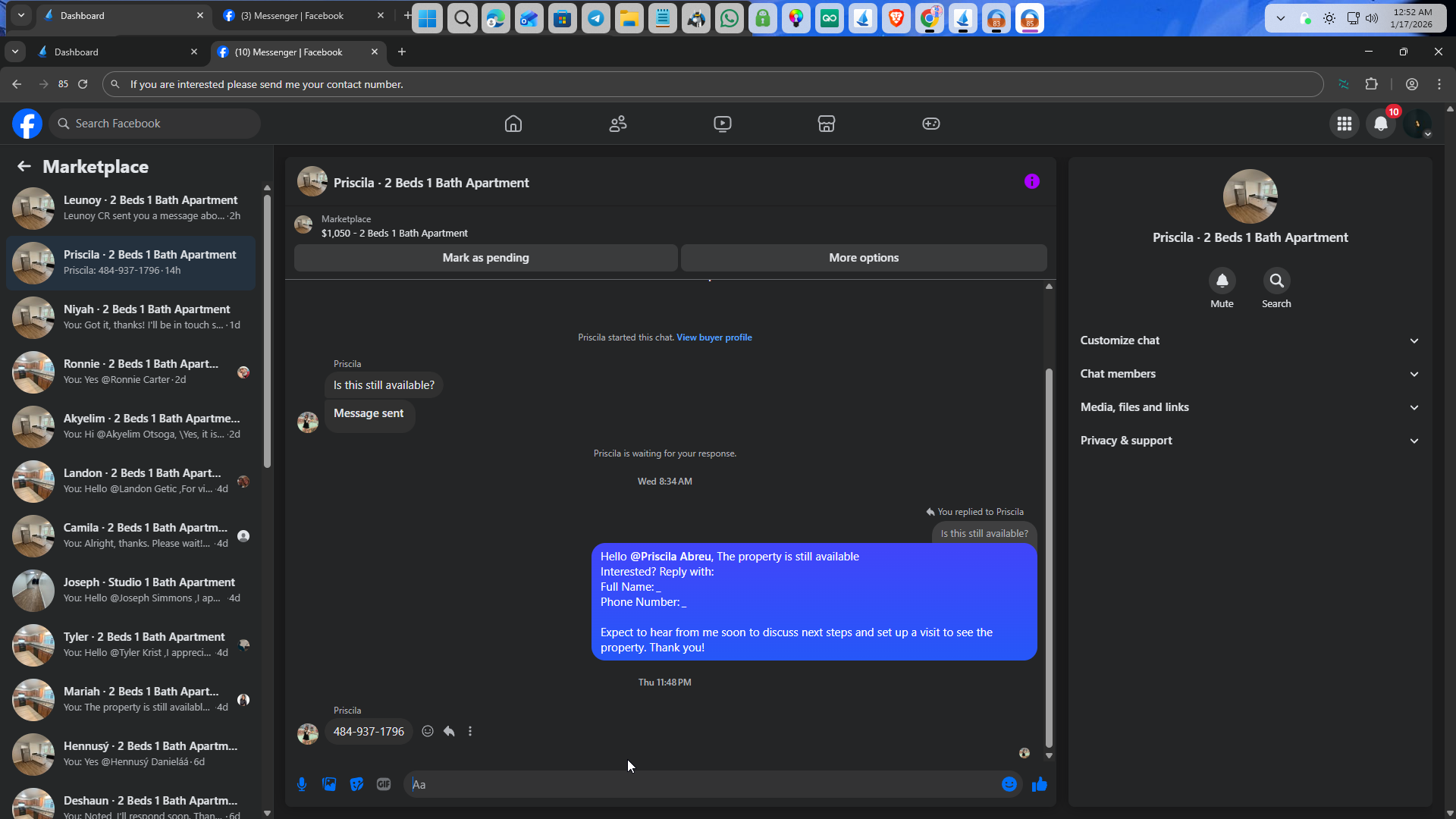1456x819 pixels.
Task: Expand Customize chat section
Action: [1250, 340]
